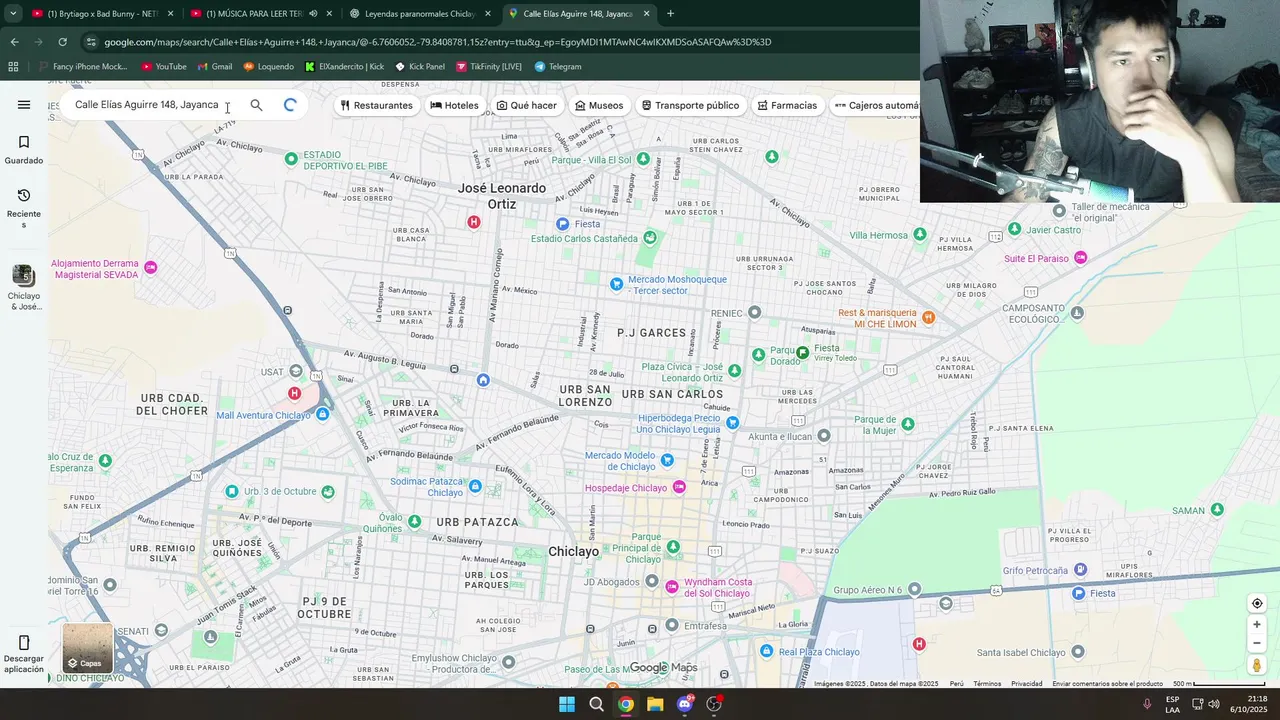Open the Gmail bookmark
Screen dimensions: 1280x720
215,67
